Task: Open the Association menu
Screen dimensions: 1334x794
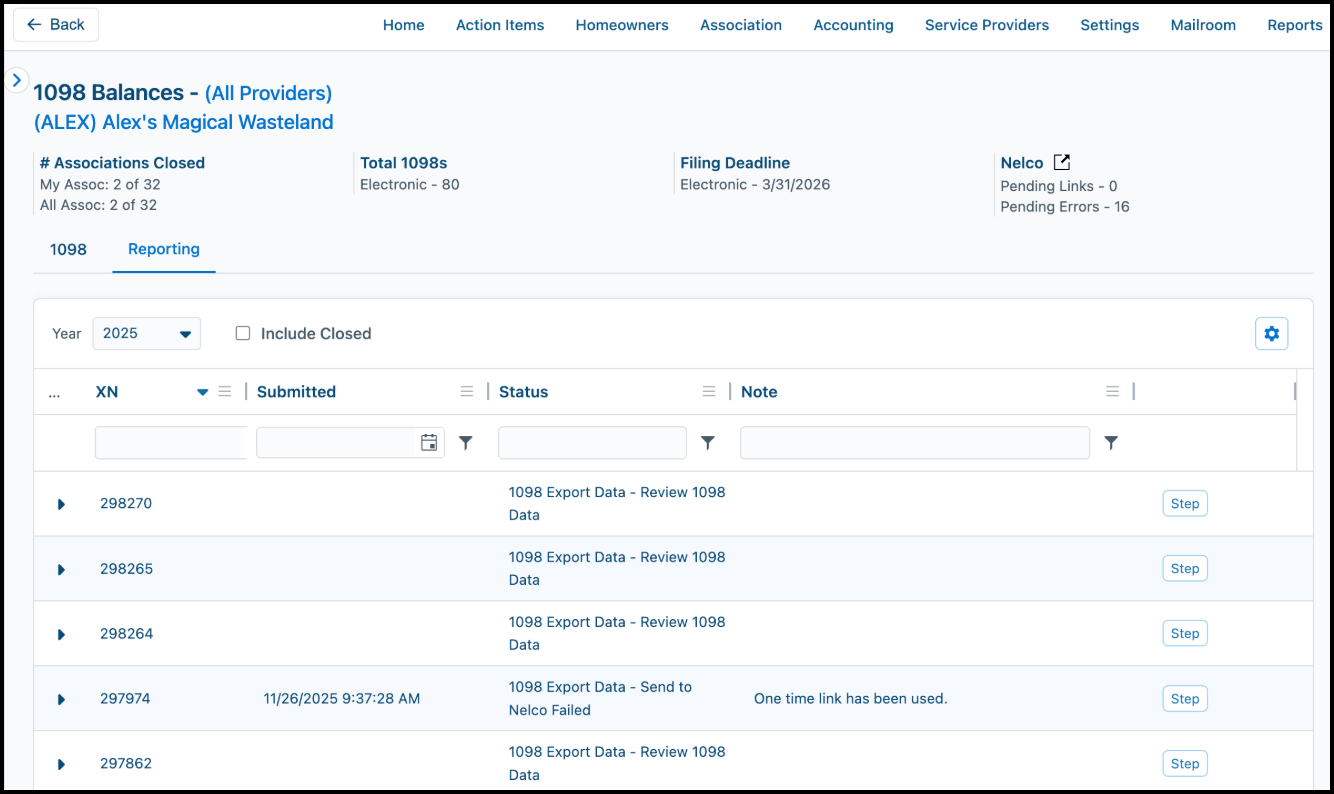Action: 741,25
